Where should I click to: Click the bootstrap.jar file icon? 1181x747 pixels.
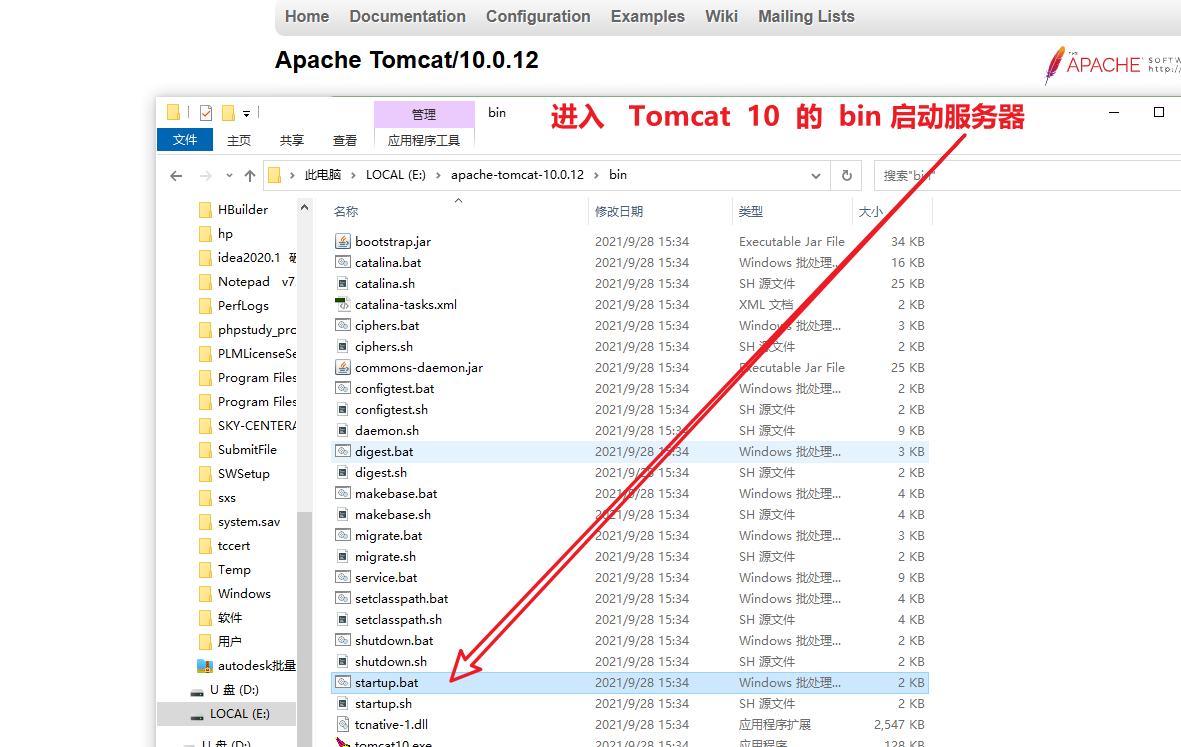(343, 241)
